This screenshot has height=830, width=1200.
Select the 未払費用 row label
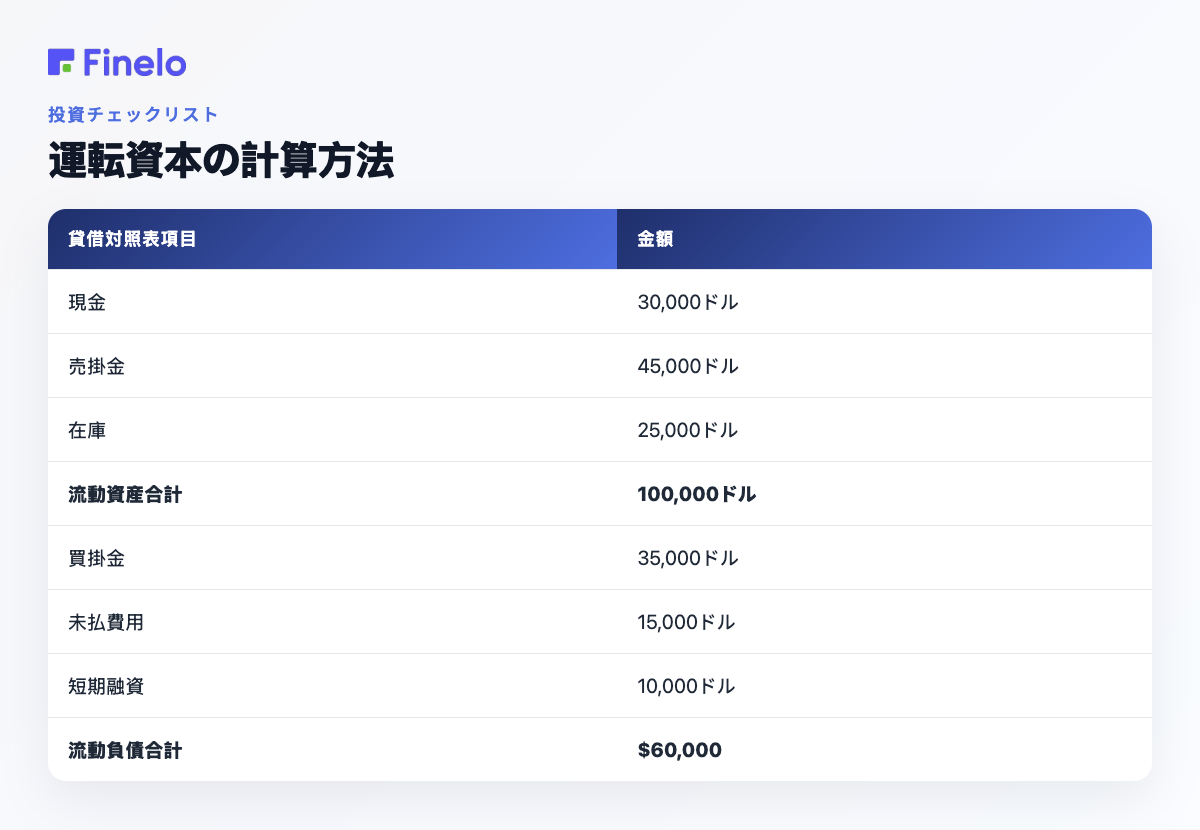click(x=106, y=622)
